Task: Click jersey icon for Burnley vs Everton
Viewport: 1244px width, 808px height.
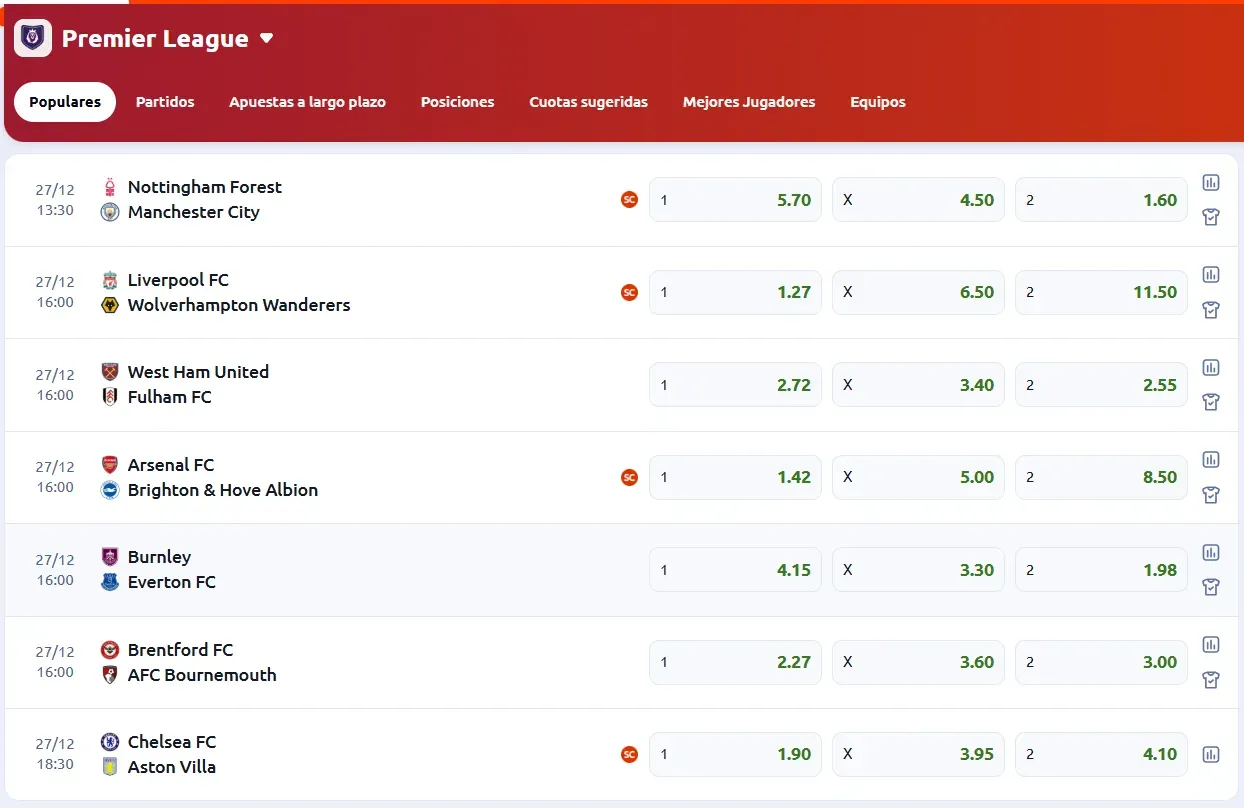Action: click(1211, 587)
